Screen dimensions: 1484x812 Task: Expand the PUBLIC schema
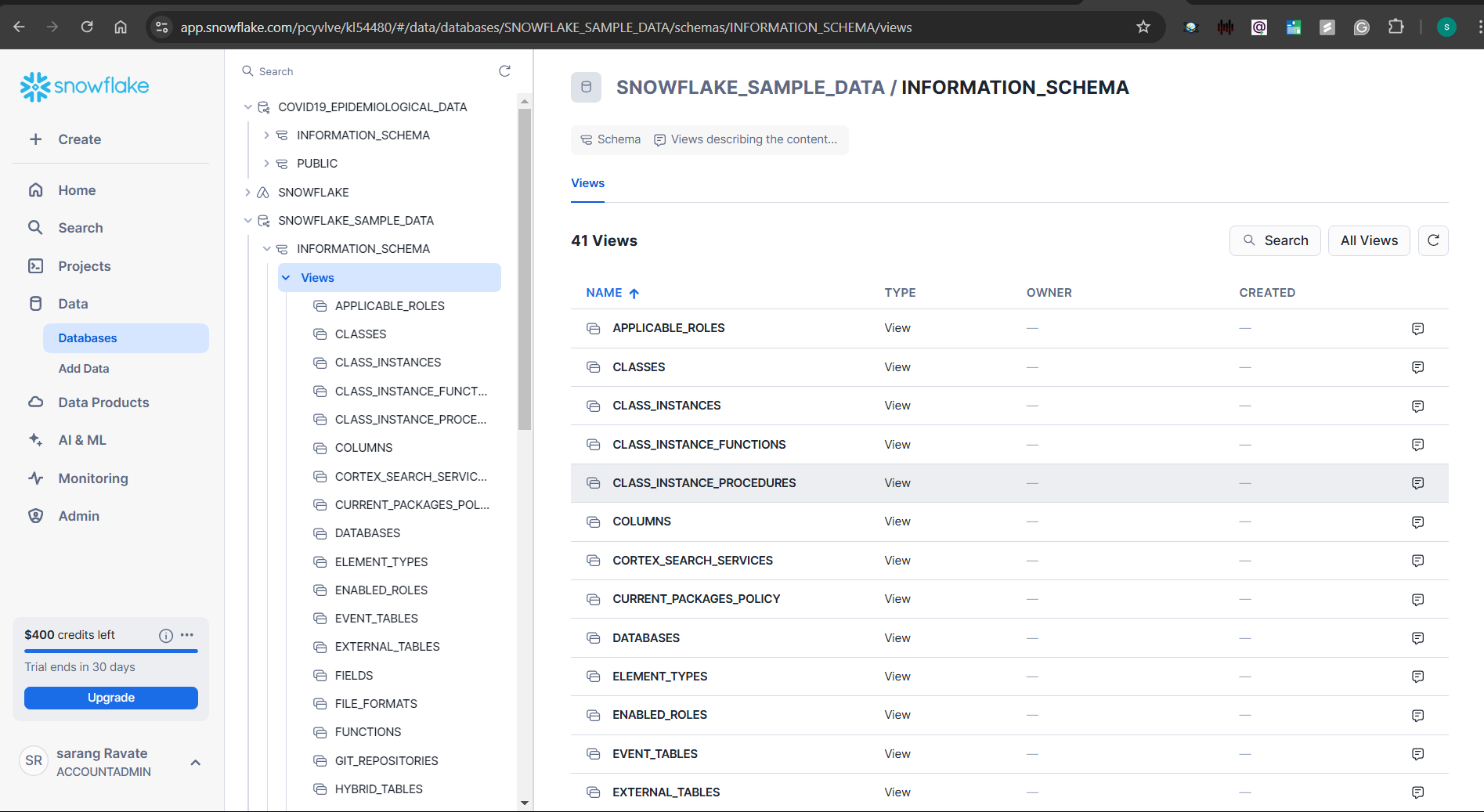[266, 164]
